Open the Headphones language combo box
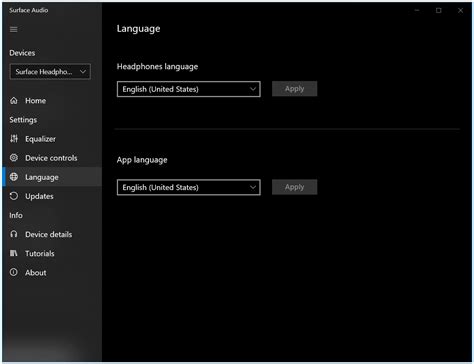 189,89
